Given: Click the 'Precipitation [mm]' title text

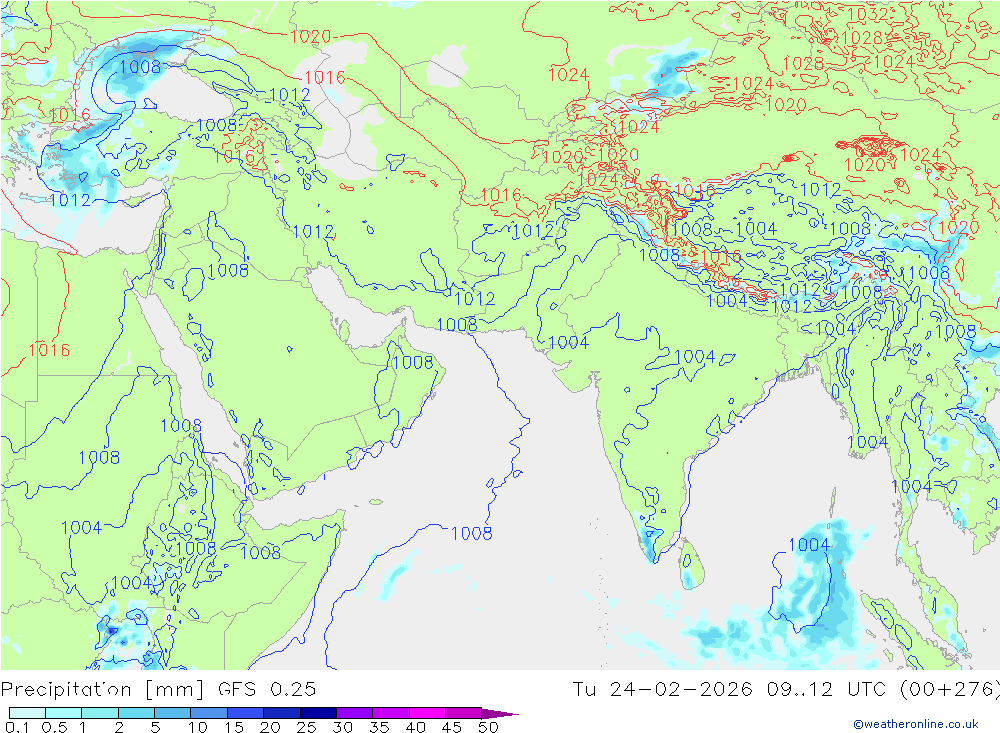Looking at the screenshot, I should pyautogui.click(x=103, y=690).
